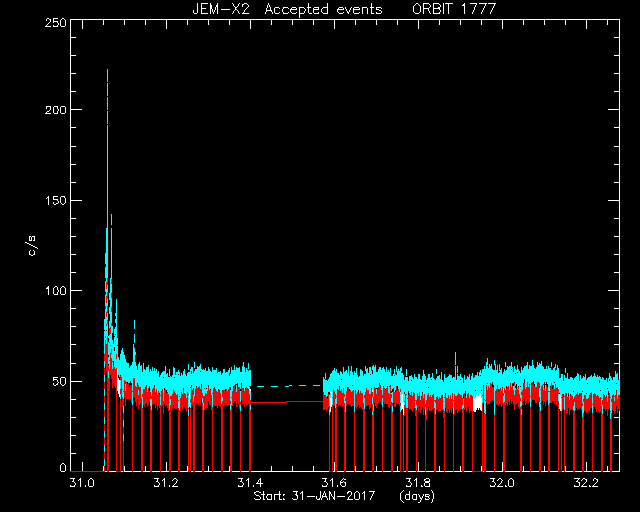This screenshot has width=640, height=512.
Task: Click the dashed cyan line in data gap
Action: click(x=287, y=385)
